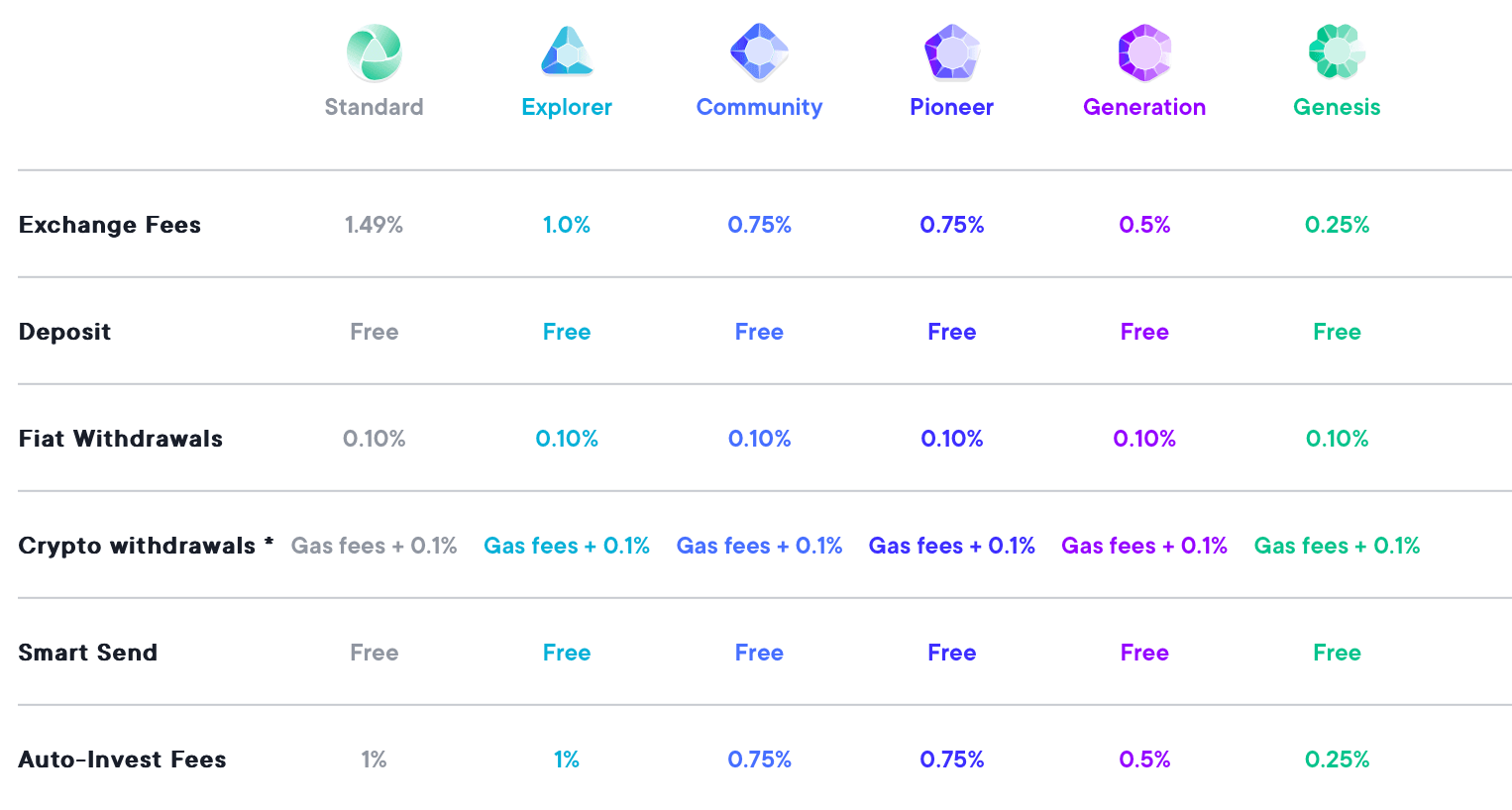This screenshot has width=1512, height=810.
Task: Click the Fiat Withdrawals row label
Action: coord(121,439)
